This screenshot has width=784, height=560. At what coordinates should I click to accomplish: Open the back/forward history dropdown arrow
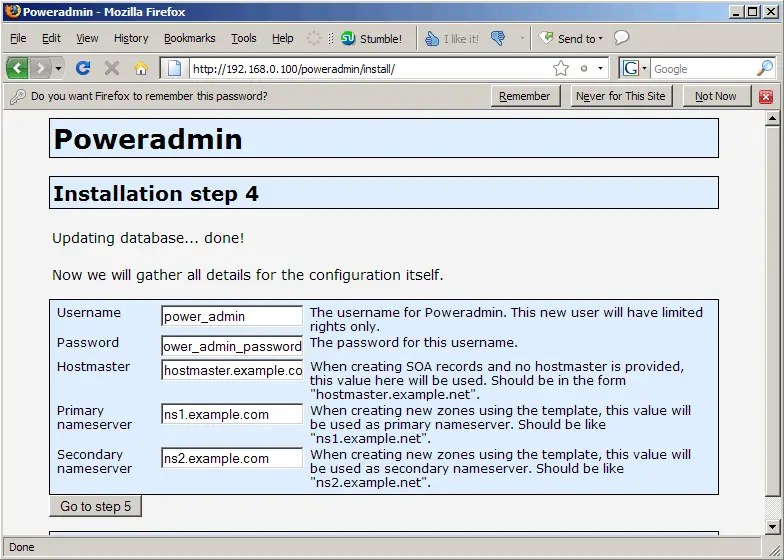tap(58, 68)
